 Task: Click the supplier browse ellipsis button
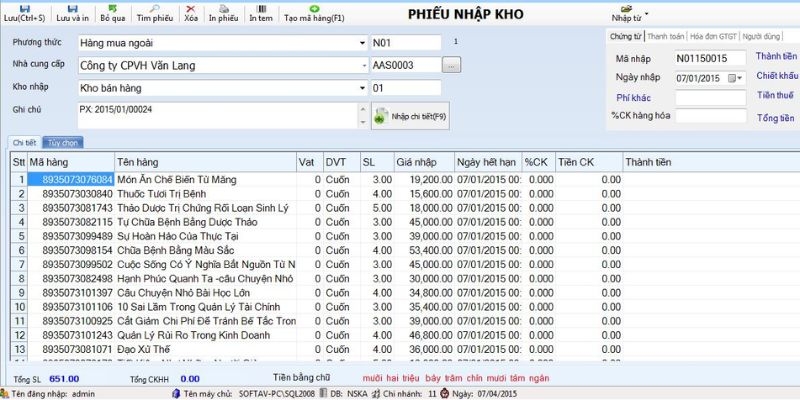click(452, 65)
